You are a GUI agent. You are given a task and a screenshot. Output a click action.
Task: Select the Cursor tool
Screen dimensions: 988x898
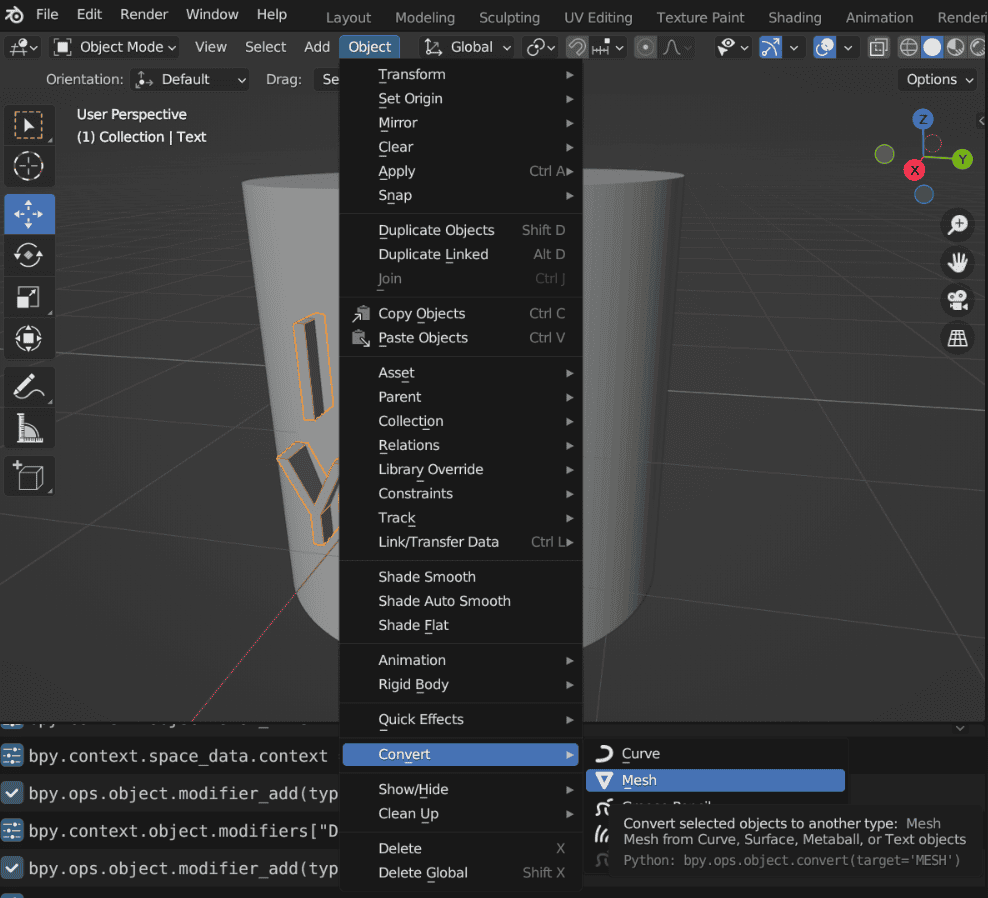point(29,167)
